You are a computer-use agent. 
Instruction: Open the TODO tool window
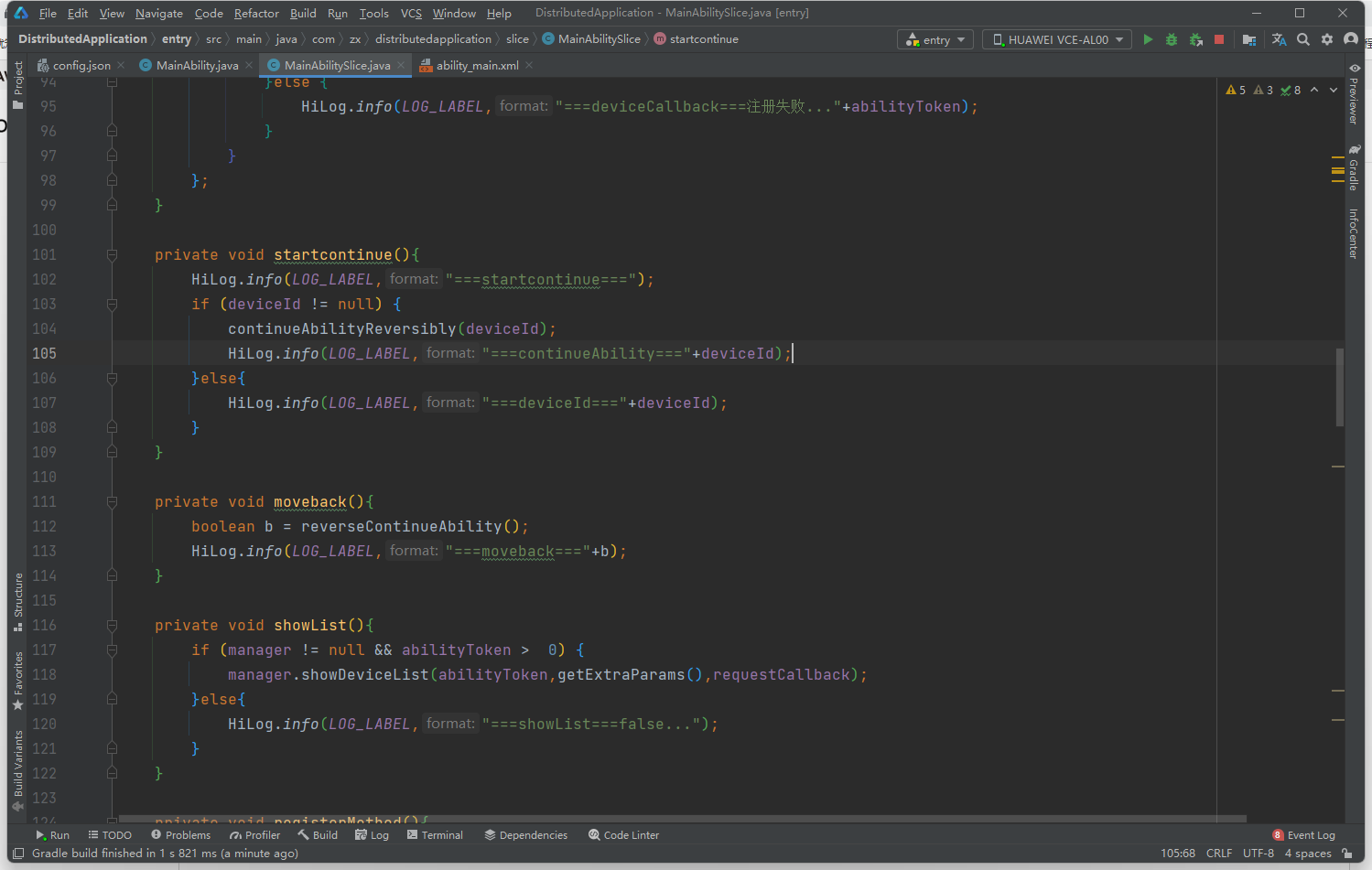coord(110,835)
